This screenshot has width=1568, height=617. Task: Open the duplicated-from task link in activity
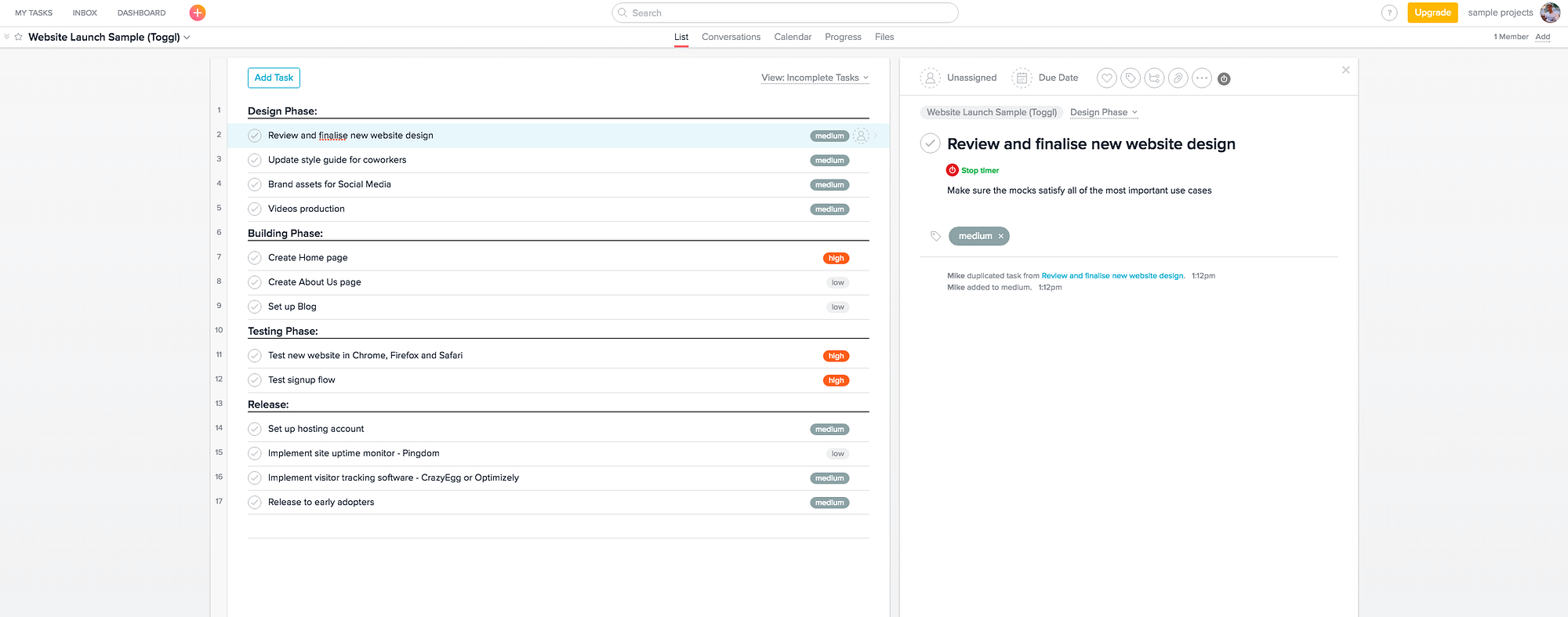1112,276
